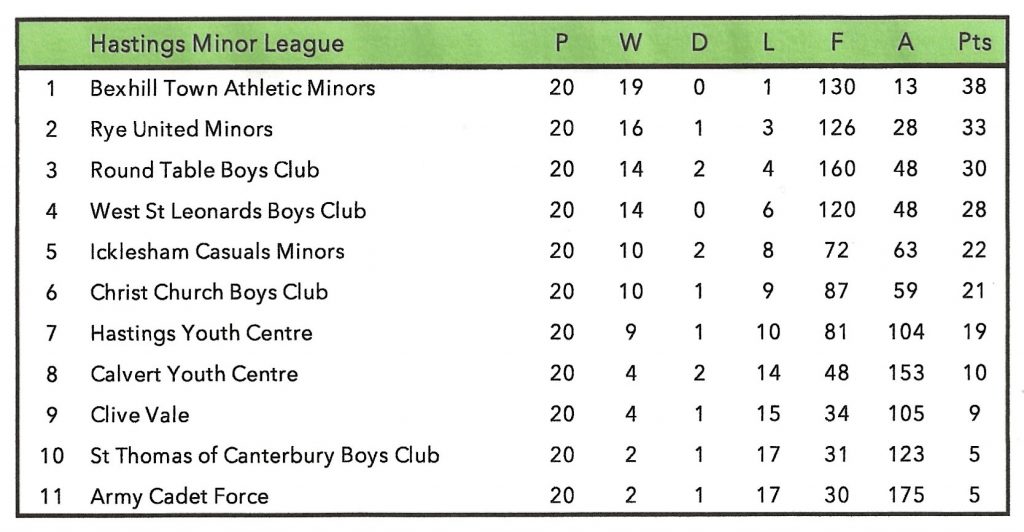
Task: Click Icklesham Casuals Minors team name
Action: click(x=217, y=251)
